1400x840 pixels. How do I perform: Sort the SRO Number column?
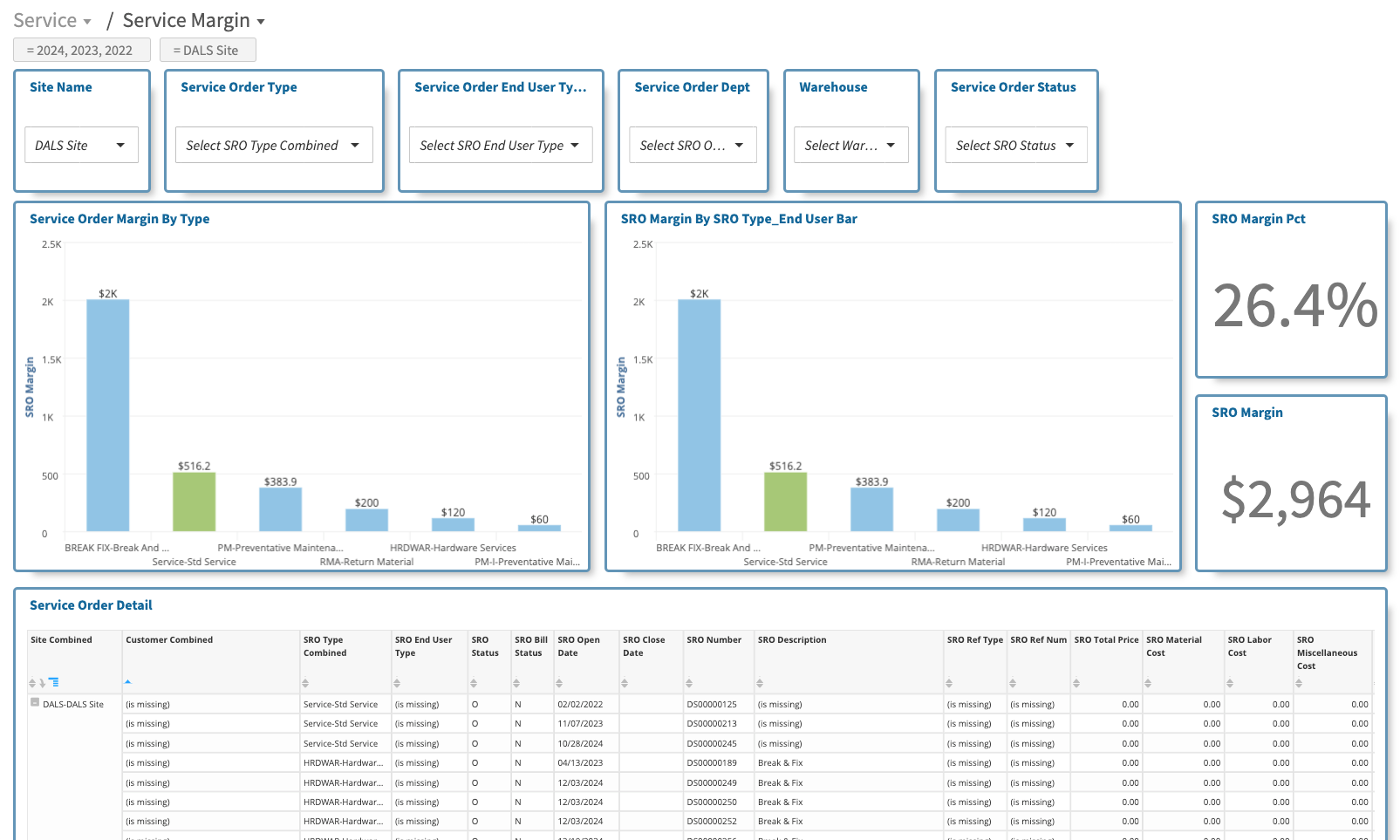688,683
